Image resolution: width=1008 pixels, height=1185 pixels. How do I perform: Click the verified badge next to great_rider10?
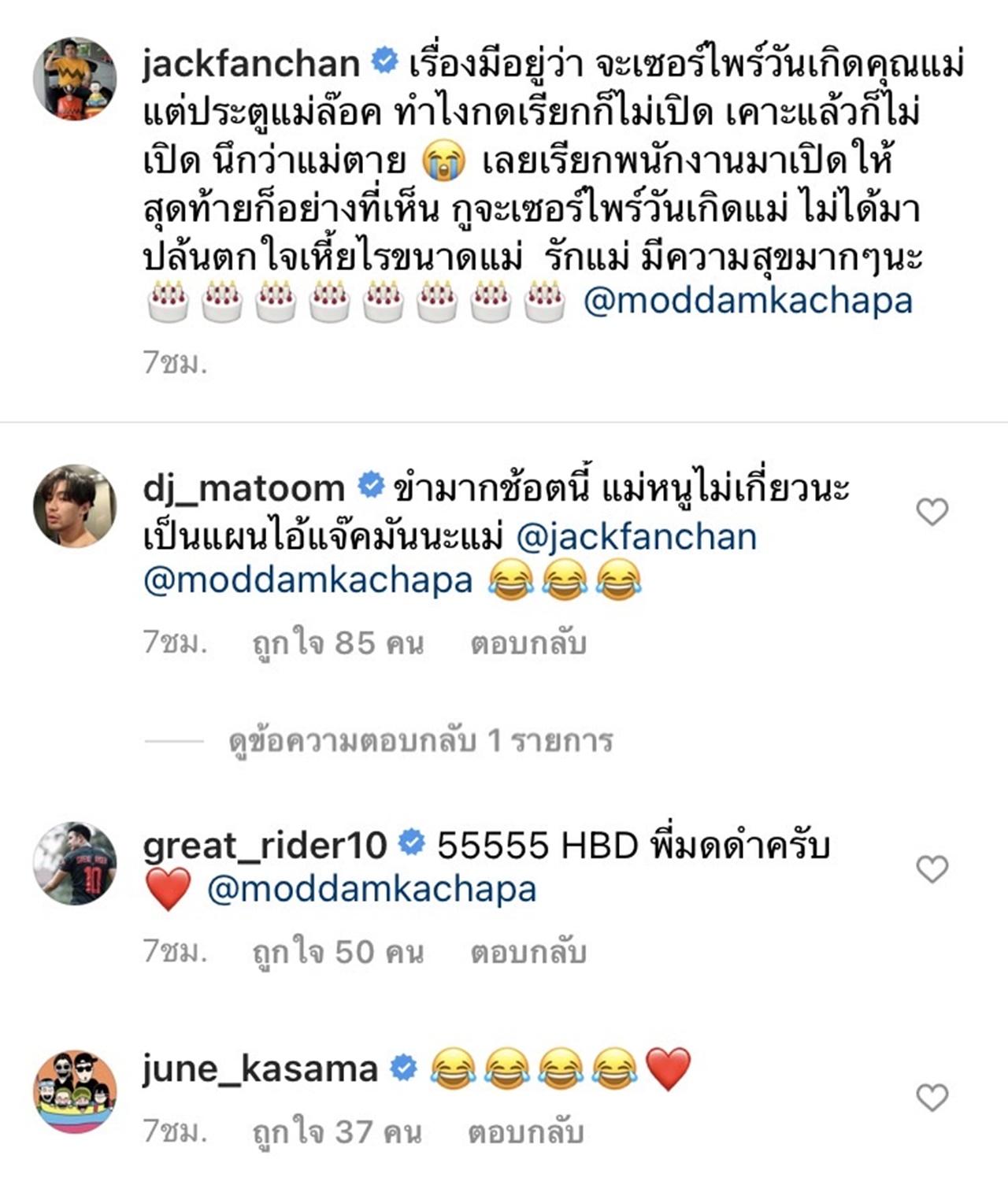pyautogui.click(x=411, y=842)
